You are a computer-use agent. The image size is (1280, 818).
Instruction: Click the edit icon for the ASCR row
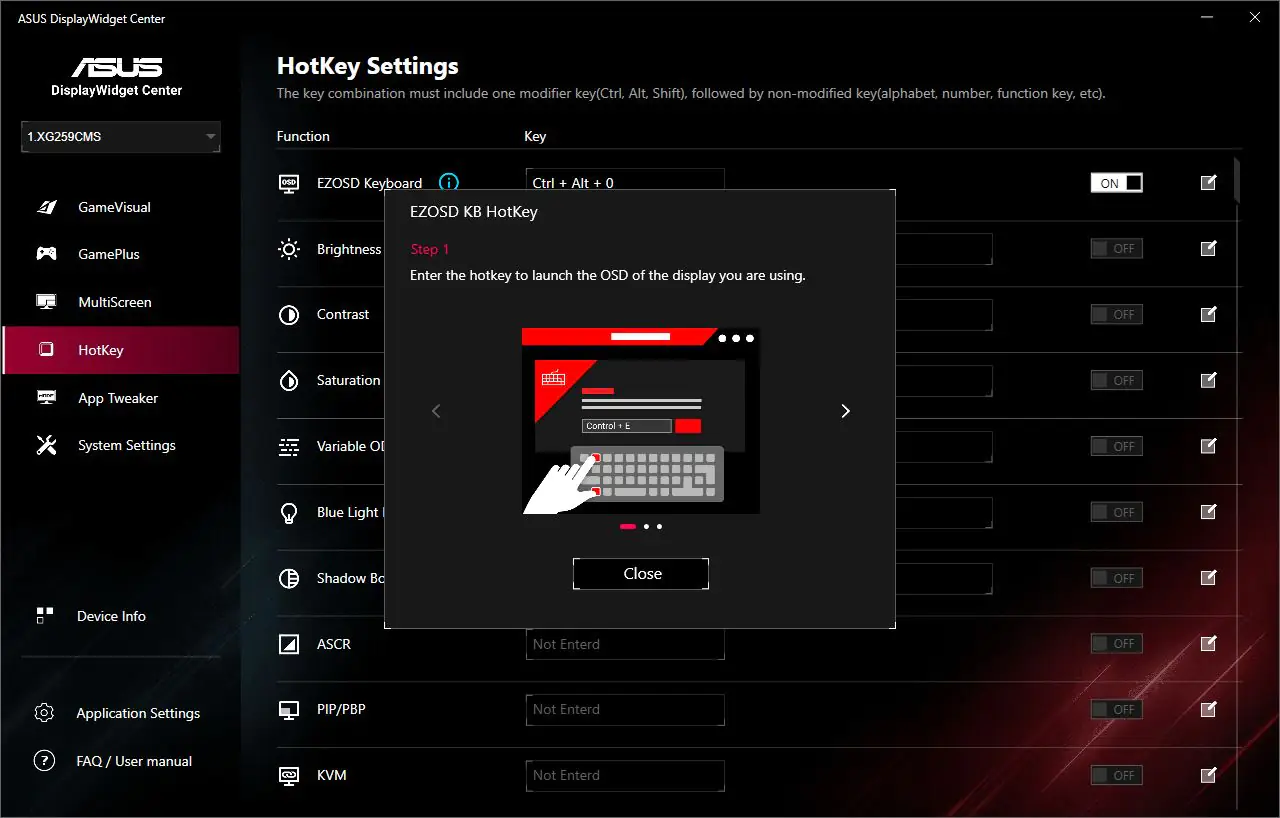(1208, 644)
